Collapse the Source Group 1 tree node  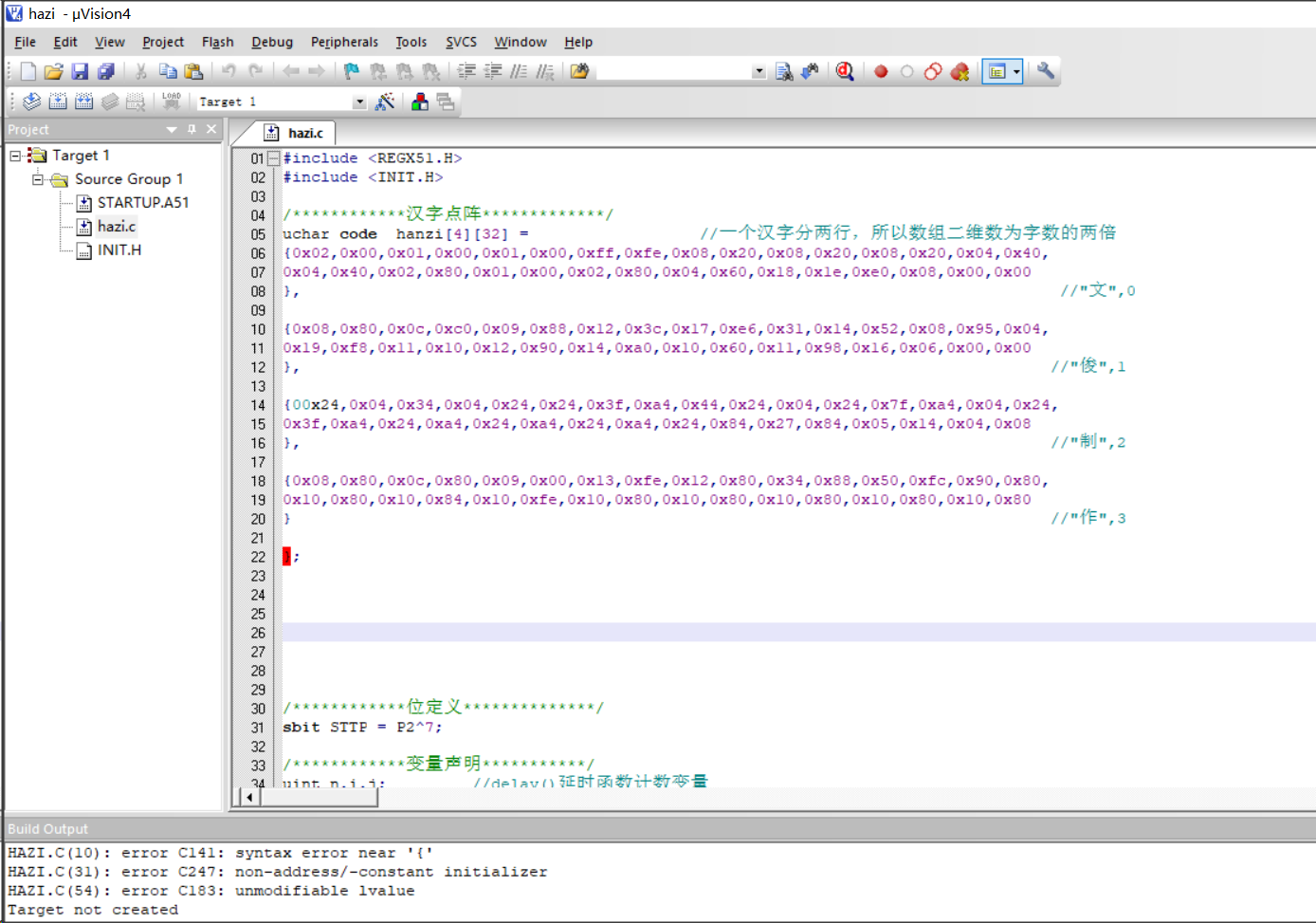tap(38, 179)
